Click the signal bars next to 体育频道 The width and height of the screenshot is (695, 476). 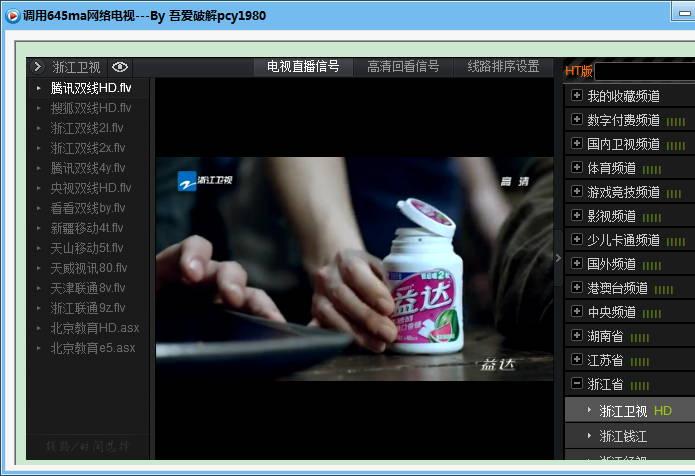click(652, 169)
